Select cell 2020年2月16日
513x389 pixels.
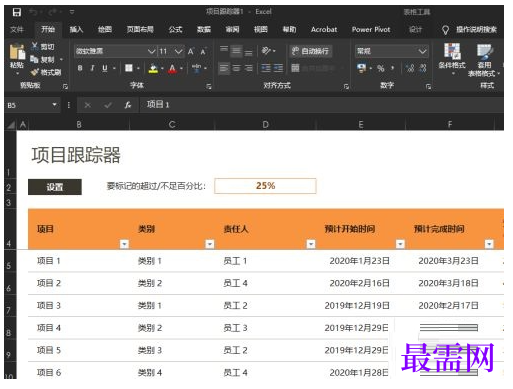tap(360, 283)
